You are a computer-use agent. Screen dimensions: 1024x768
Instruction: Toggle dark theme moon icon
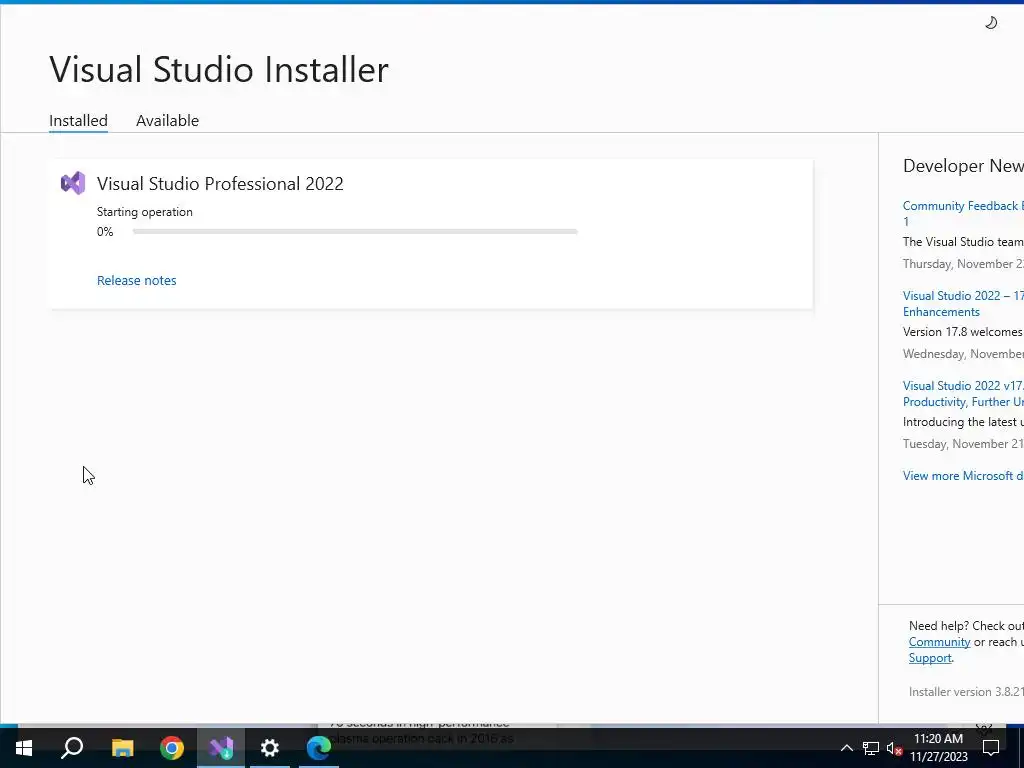click(991, 23)
